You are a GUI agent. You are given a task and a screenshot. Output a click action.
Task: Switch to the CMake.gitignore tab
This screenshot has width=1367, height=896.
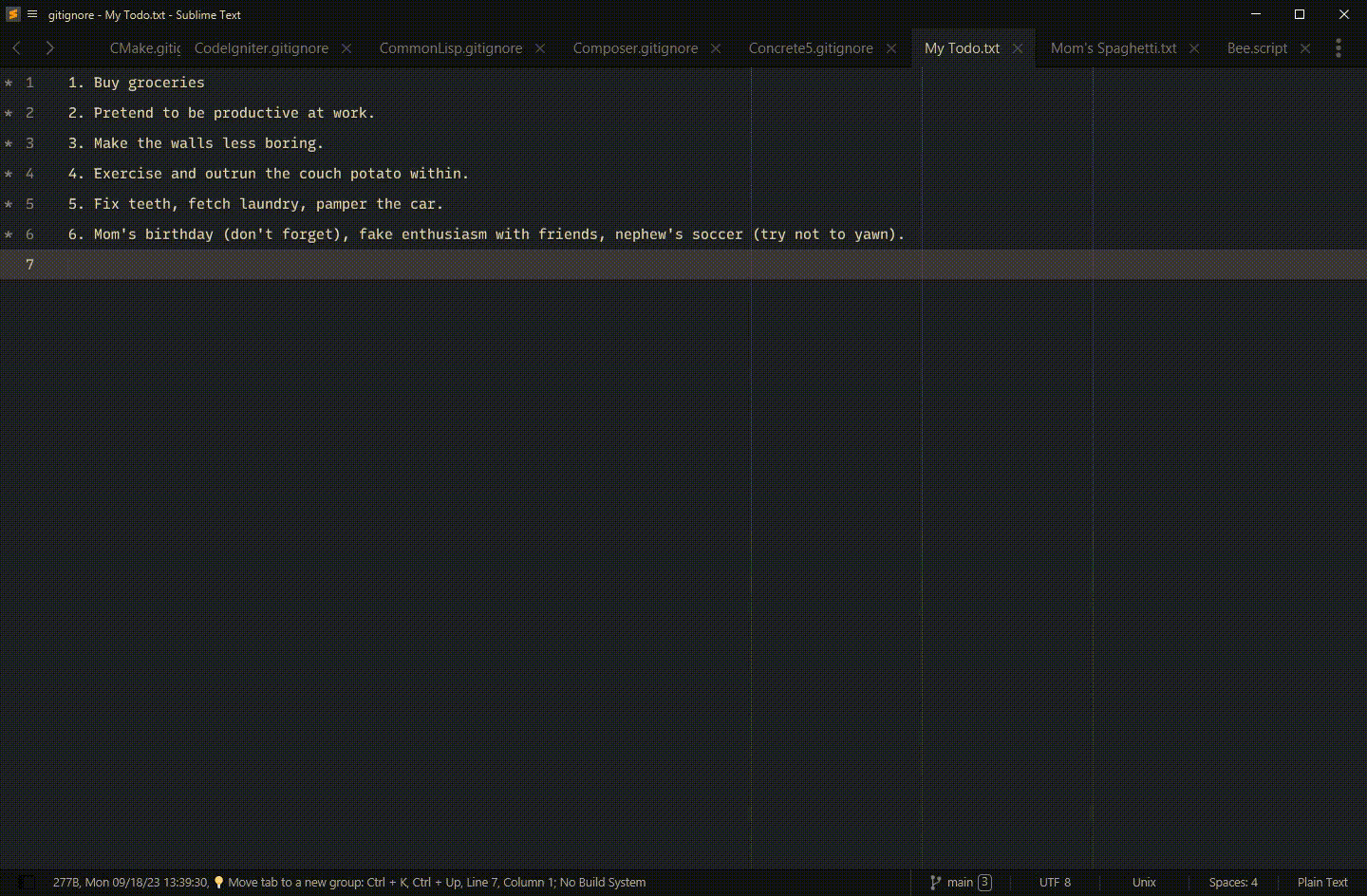tap(144, 48)
